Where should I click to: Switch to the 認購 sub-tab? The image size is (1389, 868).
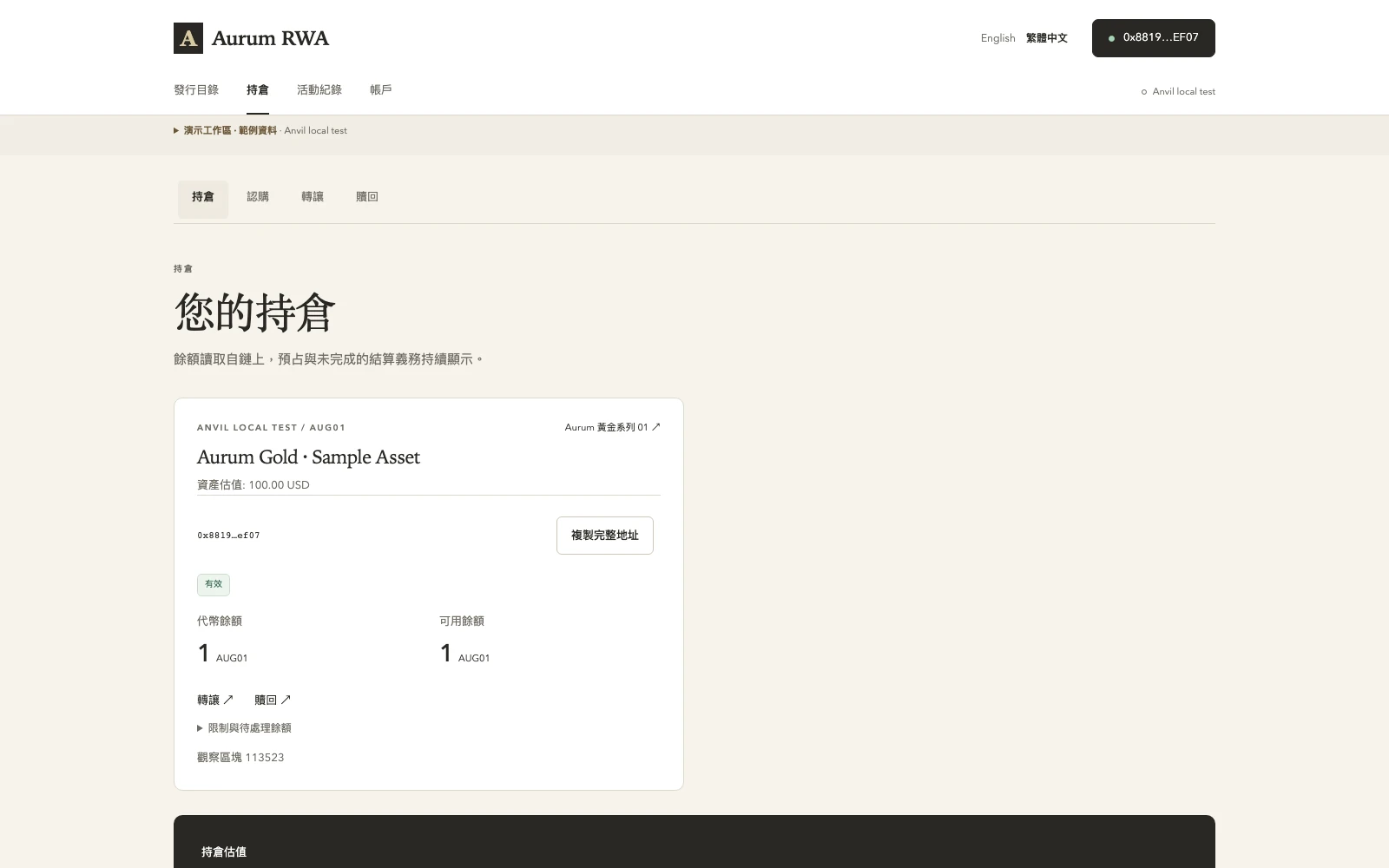tap(258, 197)
